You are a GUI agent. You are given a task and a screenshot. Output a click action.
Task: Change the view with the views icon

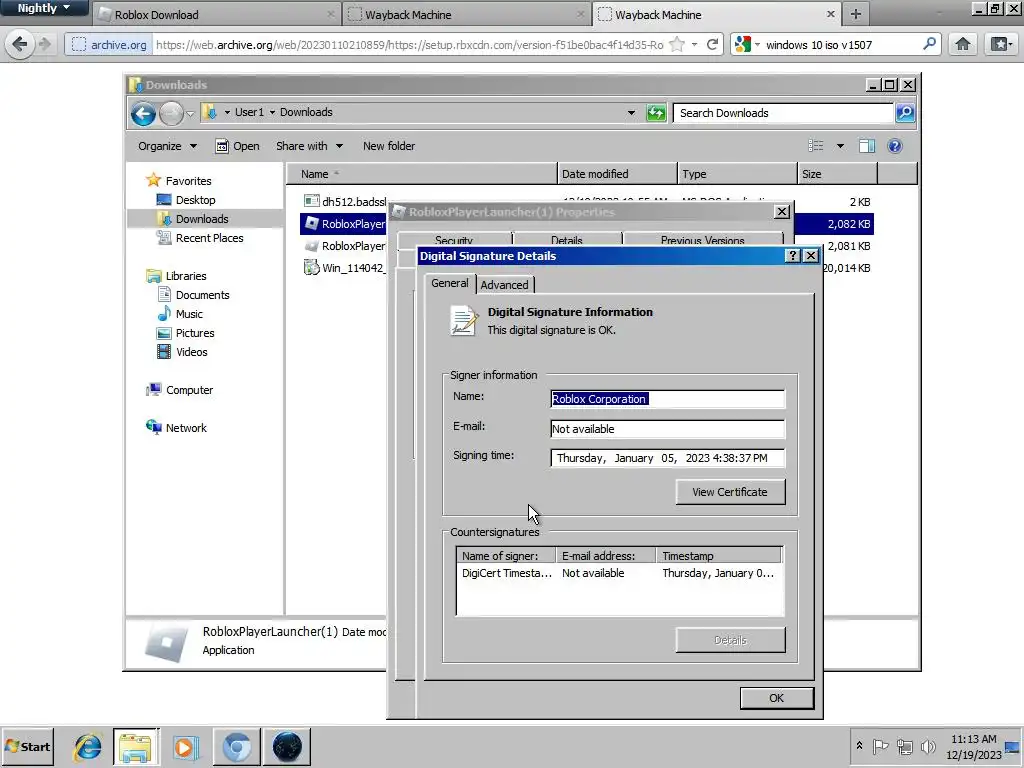pyautogui.click(x=816, y=146)
